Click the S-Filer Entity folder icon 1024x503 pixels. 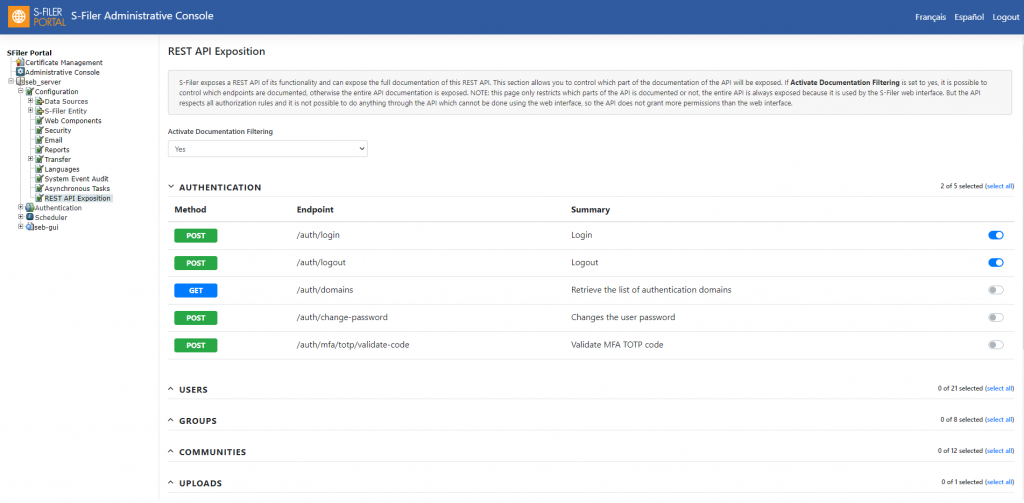[39, 111]
